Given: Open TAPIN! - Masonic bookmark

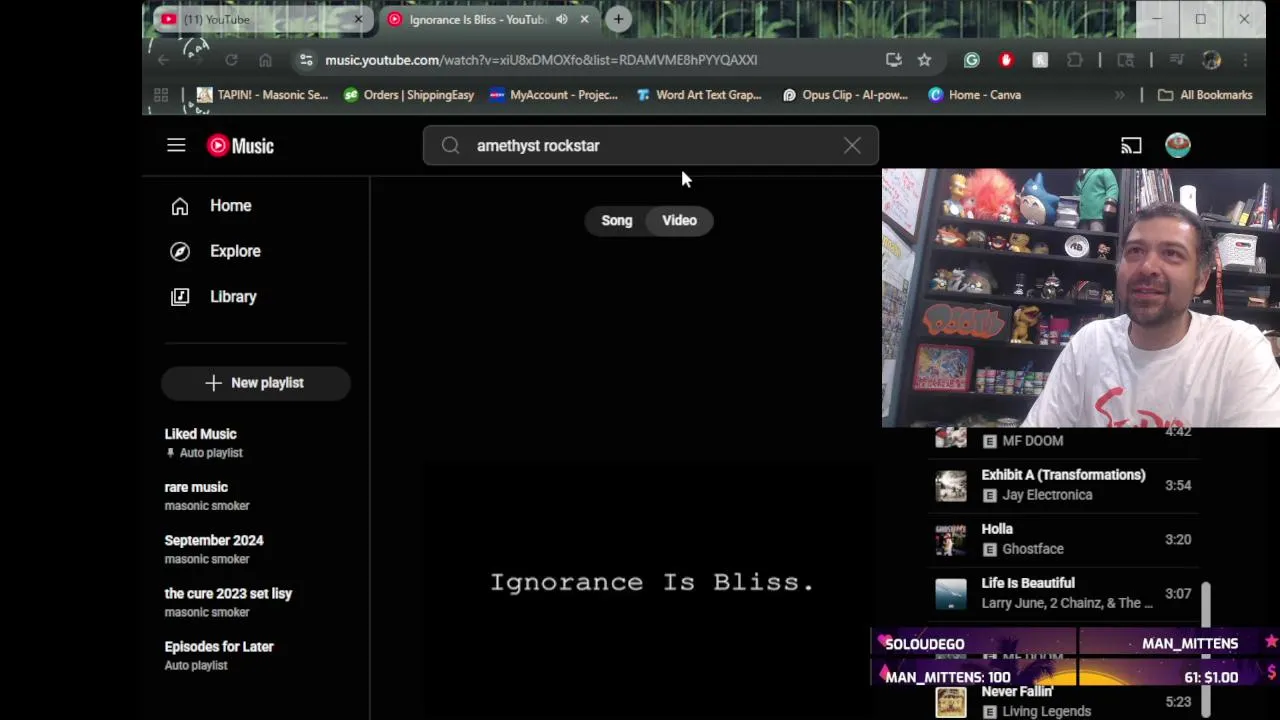Looking at the screenshot, I should (262, 95).
